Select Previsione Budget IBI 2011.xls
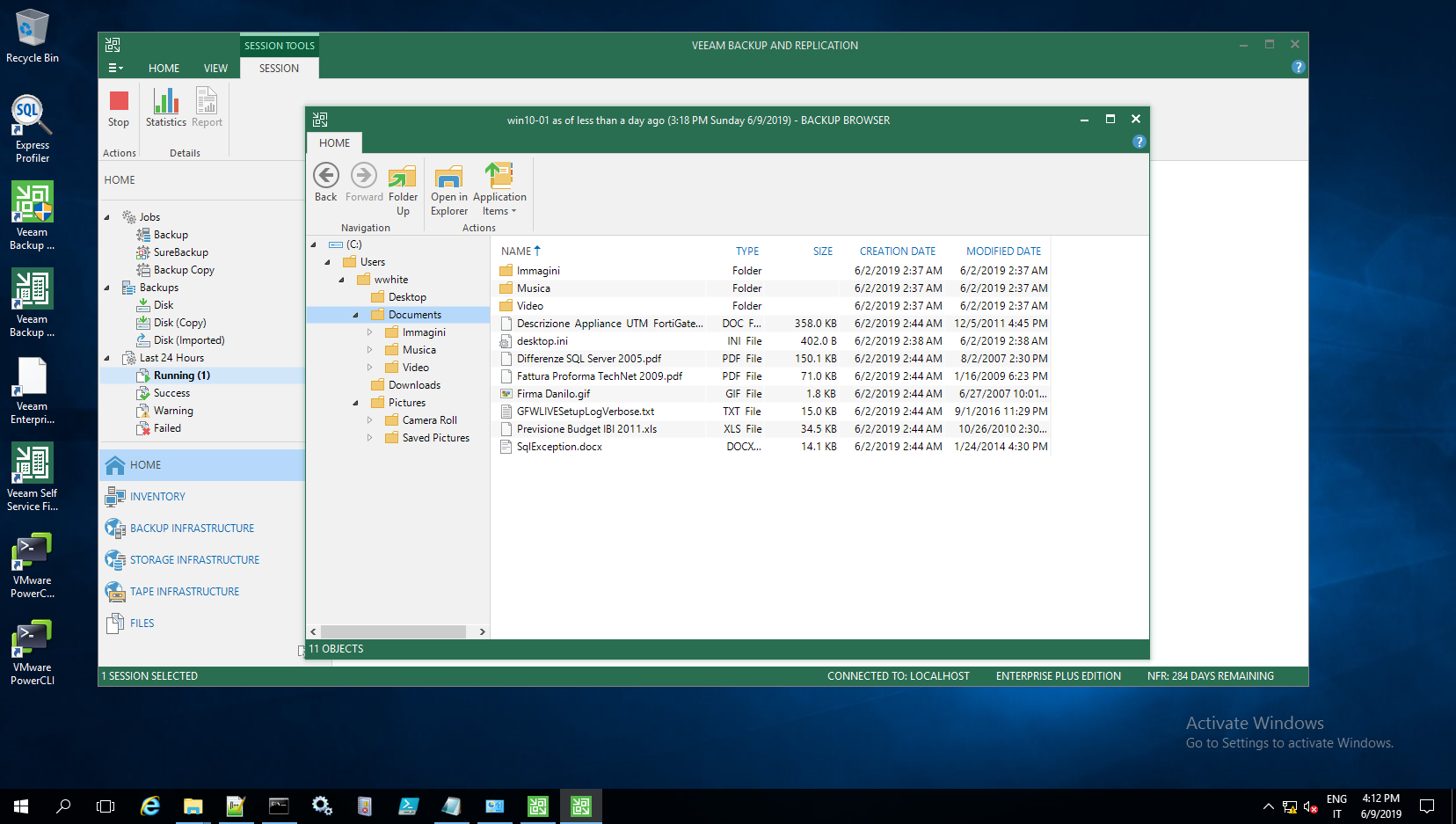The height and width of the screenshot is (824, 1456). [586, 429]
